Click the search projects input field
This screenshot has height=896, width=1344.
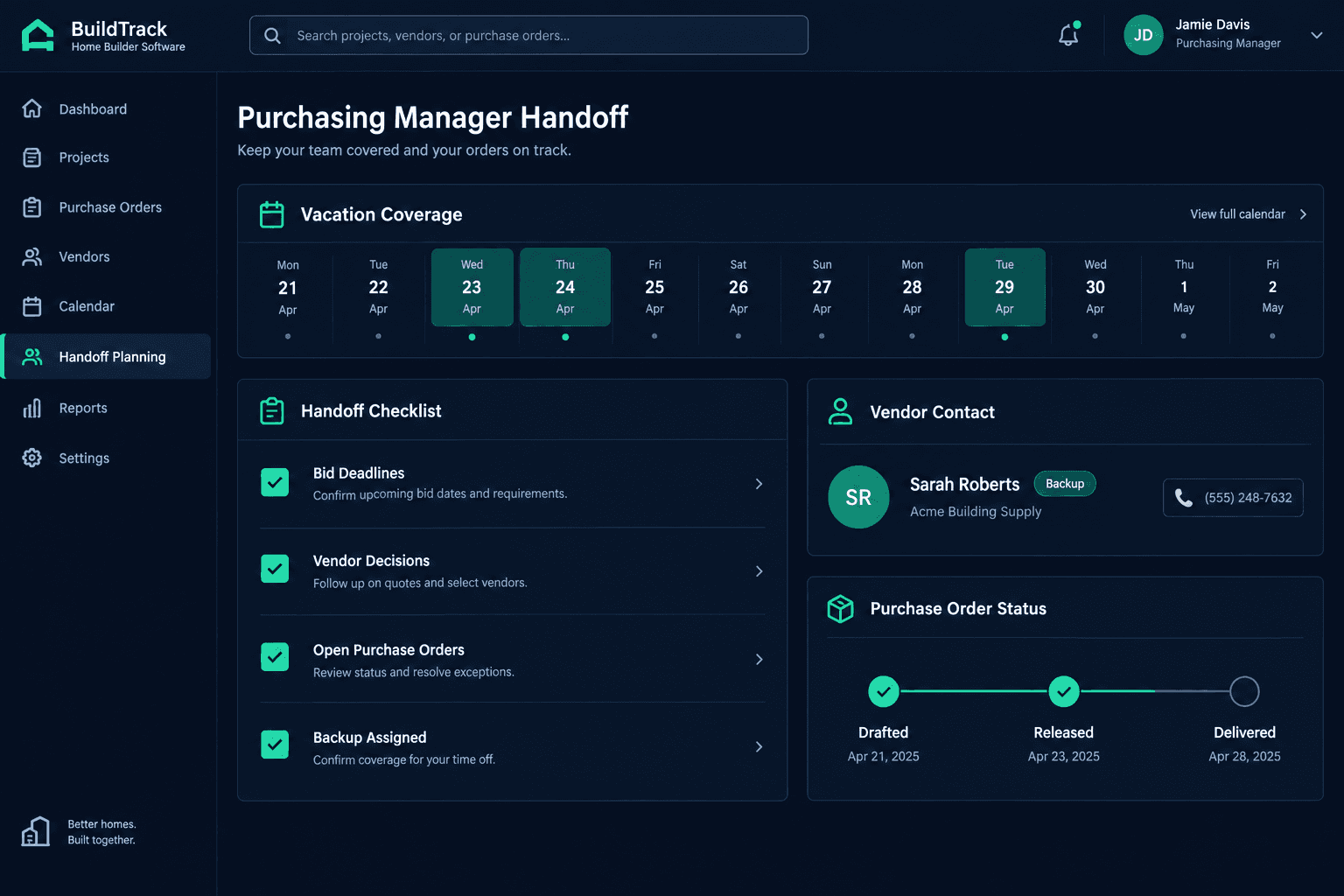[528, 35]
